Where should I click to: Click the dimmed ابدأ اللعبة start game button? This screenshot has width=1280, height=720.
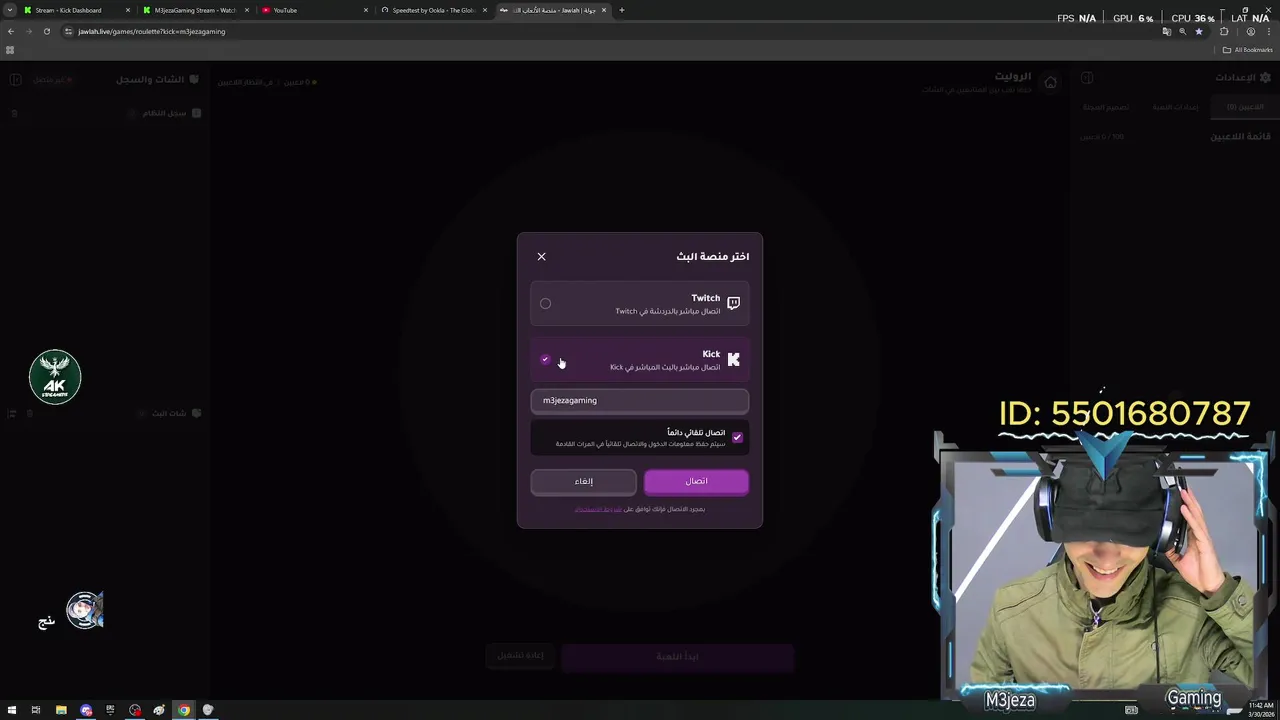[x=677, y=657]
